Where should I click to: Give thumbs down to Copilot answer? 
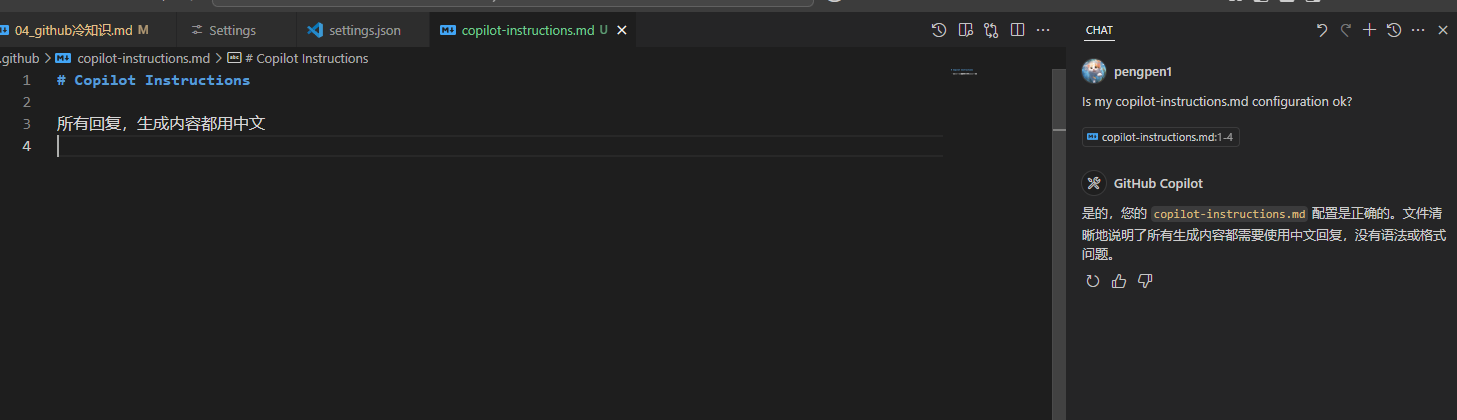point(1145,281)
